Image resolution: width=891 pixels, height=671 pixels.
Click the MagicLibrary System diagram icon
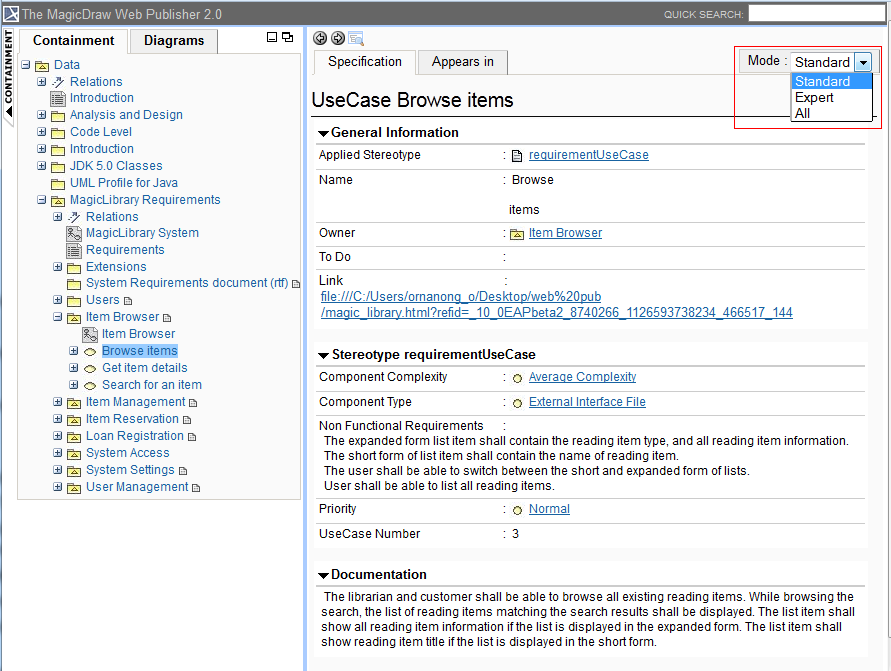(x=74, y=233)
